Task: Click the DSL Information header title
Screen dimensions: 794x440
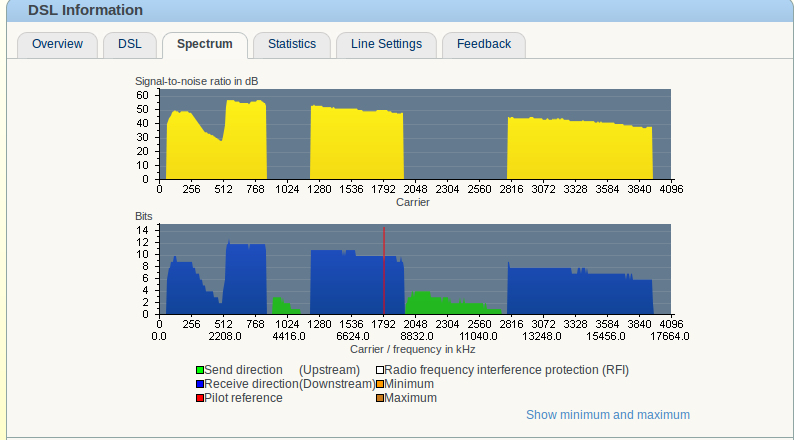Action: click(x=85, y=10)
